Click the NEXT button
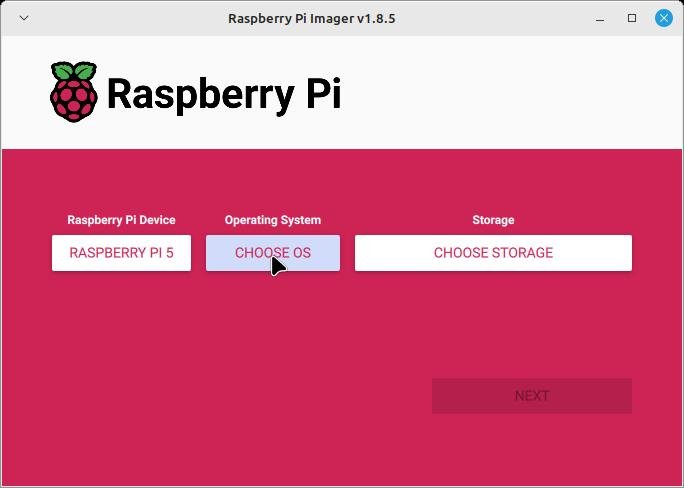The image size is (684, 488). (532, 396)
